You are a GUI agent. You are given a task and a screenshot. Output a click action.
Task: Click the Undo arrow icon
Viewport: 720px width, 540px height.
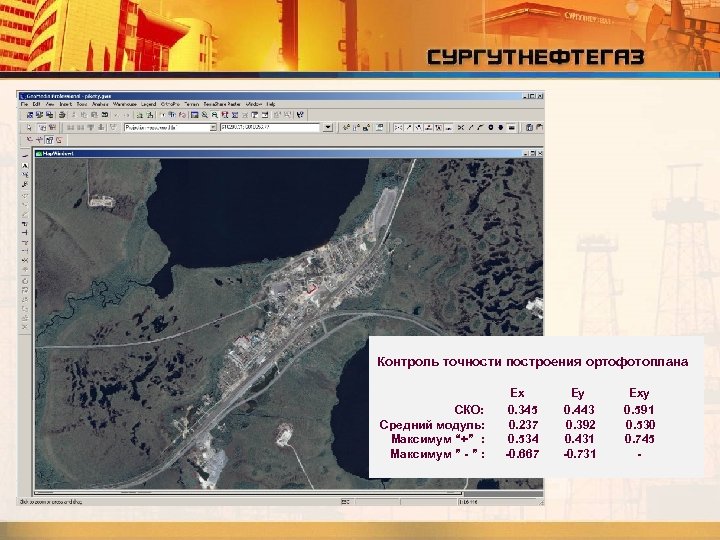117,115
